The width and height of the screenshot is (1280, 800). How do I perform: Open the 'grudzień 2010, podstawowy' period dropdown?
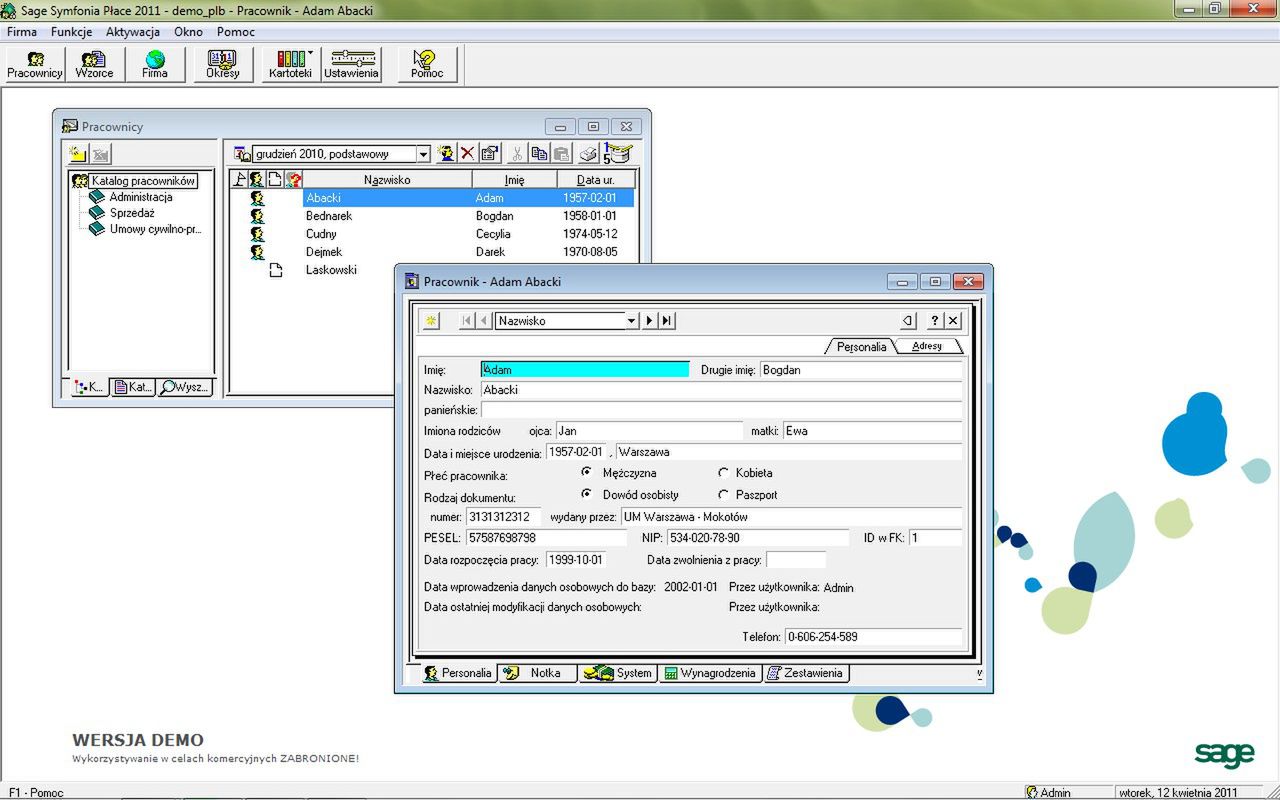coord(423,154)
